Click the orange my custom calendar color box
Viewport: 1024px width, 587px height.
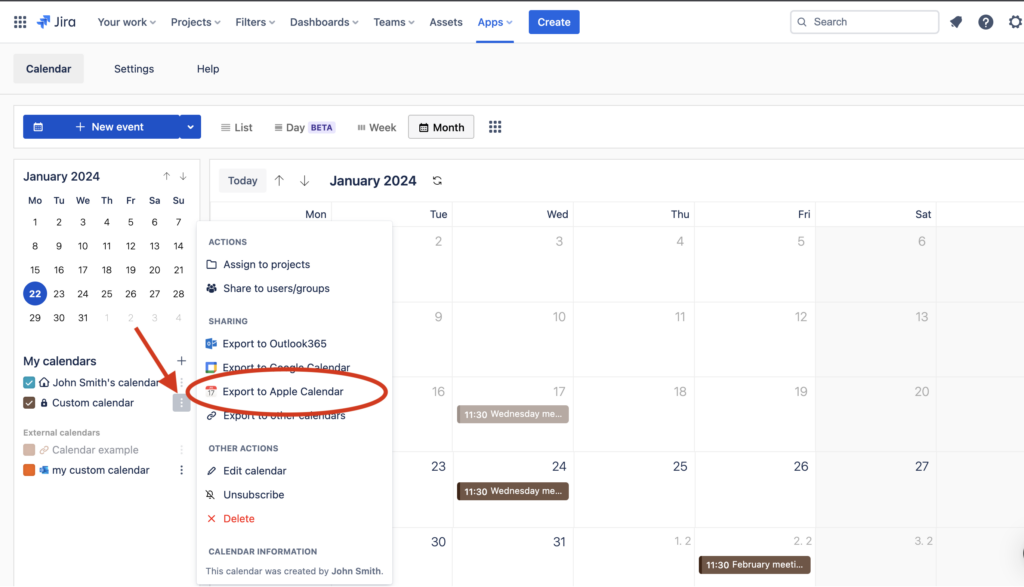[29, 470]
